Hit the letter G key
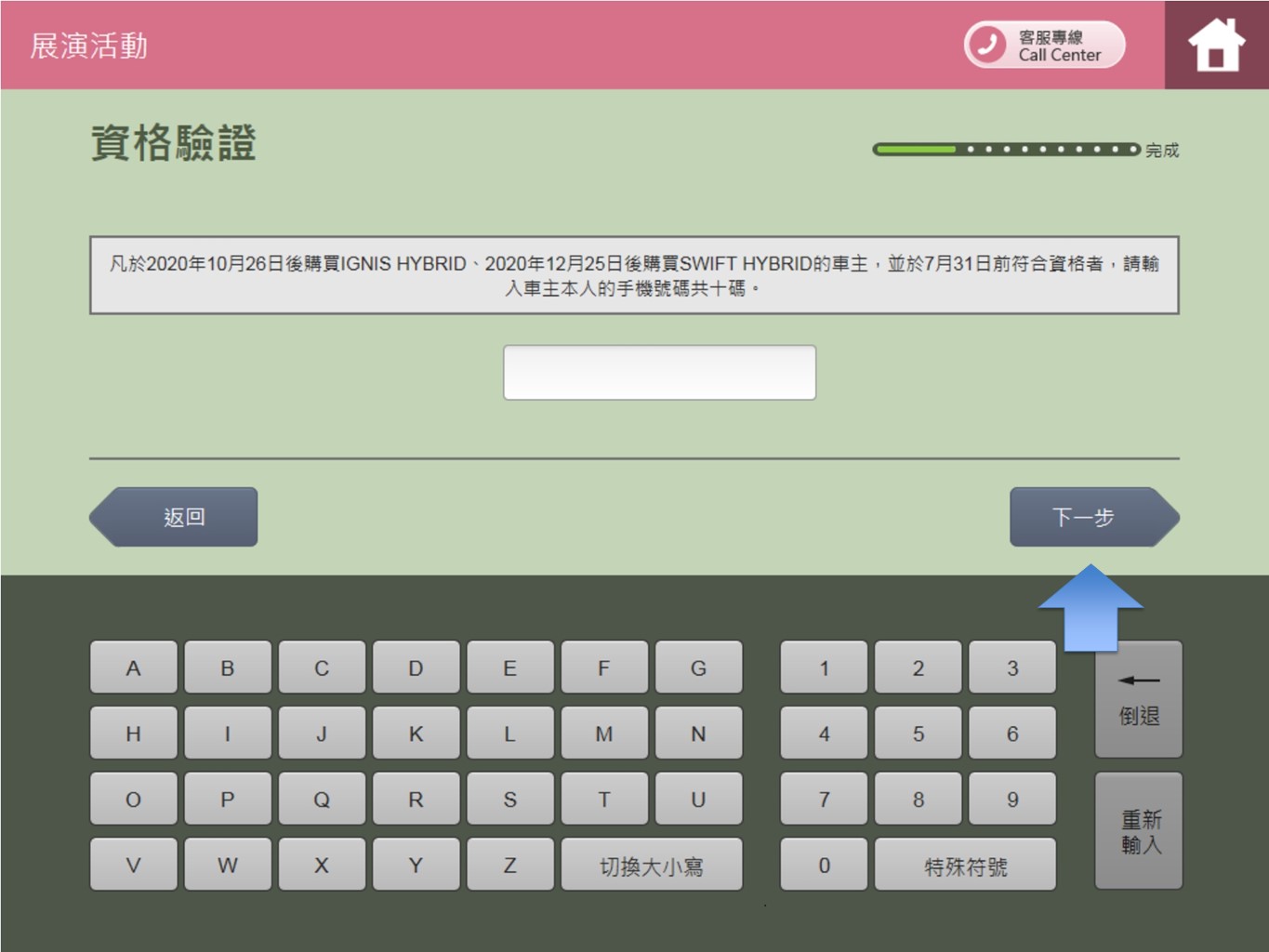This screenshot has height=952, width=1269. click(x=698, y=668)
